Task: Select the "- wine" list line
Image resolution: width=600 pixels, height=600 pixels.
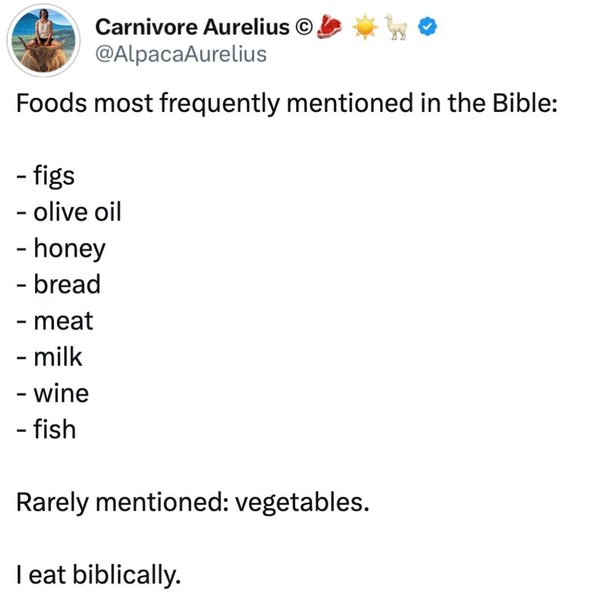Action: (x=53, y=394)
